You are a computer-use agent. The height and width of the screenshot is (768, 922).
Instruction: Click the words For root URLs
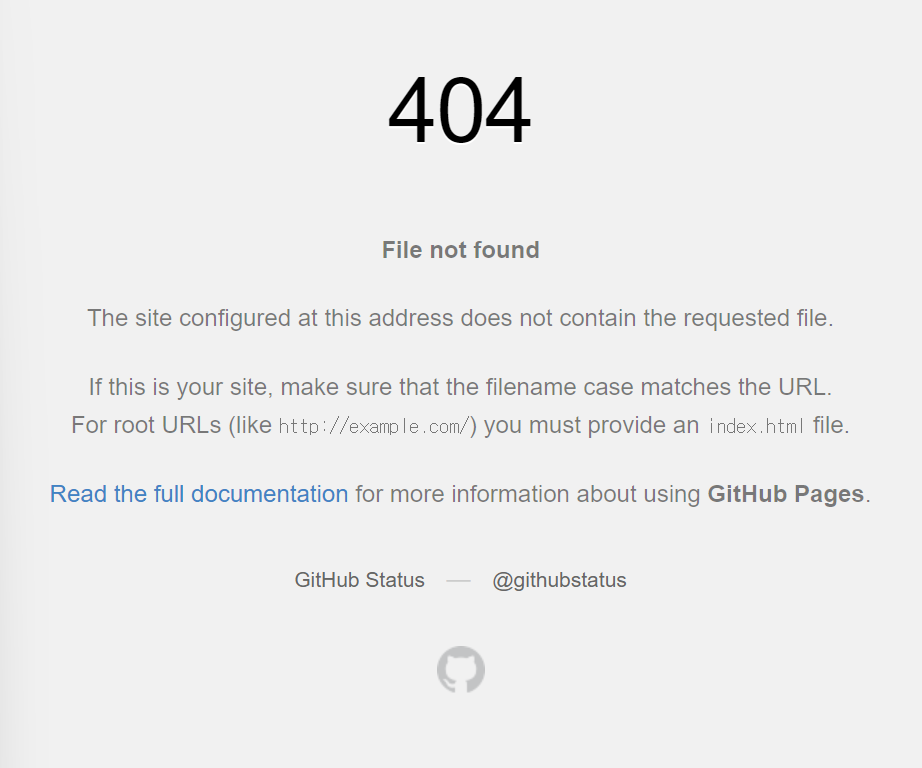click(146, 425)
